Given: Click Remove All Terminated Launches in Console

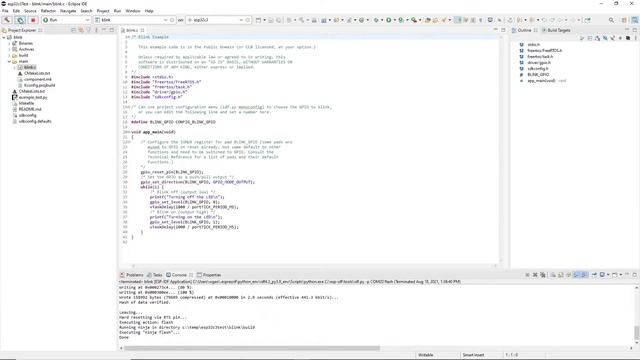Looking at the screenshot, I should coord(542,275).
